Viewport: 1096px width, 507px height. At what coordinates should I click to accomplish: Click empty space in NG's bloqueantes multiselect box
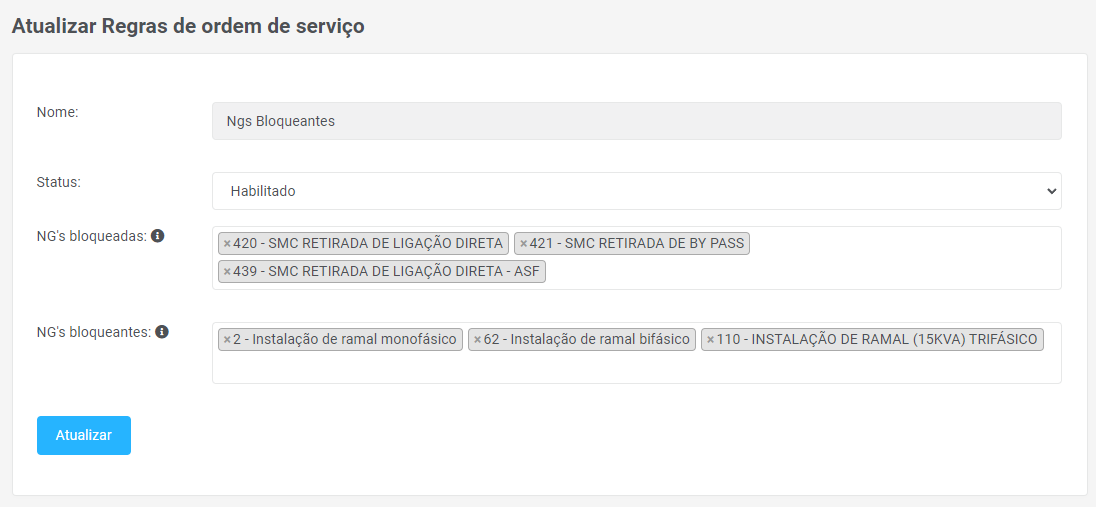(636, 367)
